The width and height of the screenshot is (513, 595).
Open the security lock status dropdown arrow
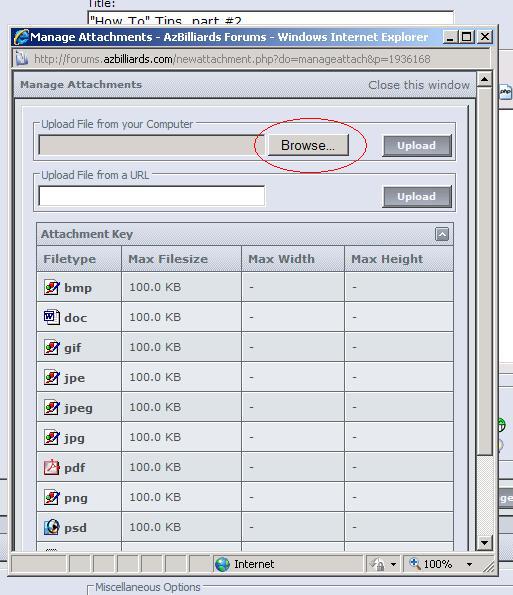pyautogui.click(x=393, y=564)
